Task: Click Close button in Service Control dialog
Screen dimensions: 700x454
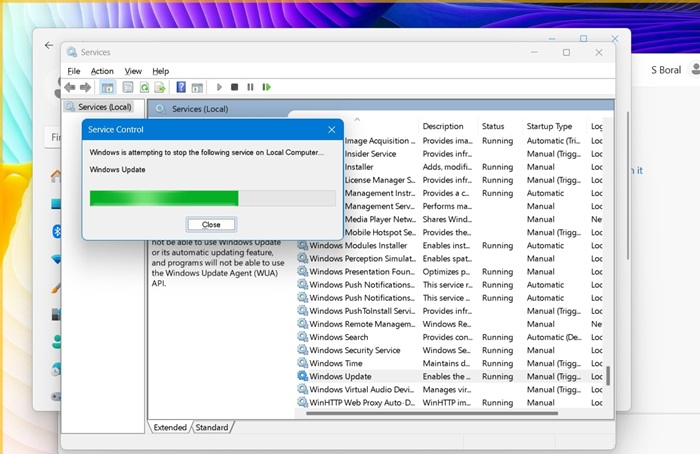Action: point(211,225)
